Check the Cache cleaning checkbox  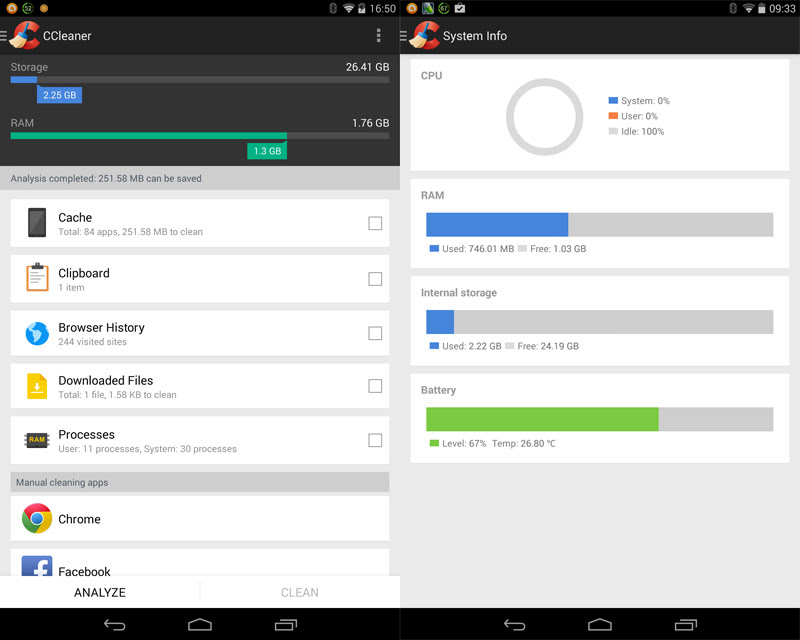(375, 223)
